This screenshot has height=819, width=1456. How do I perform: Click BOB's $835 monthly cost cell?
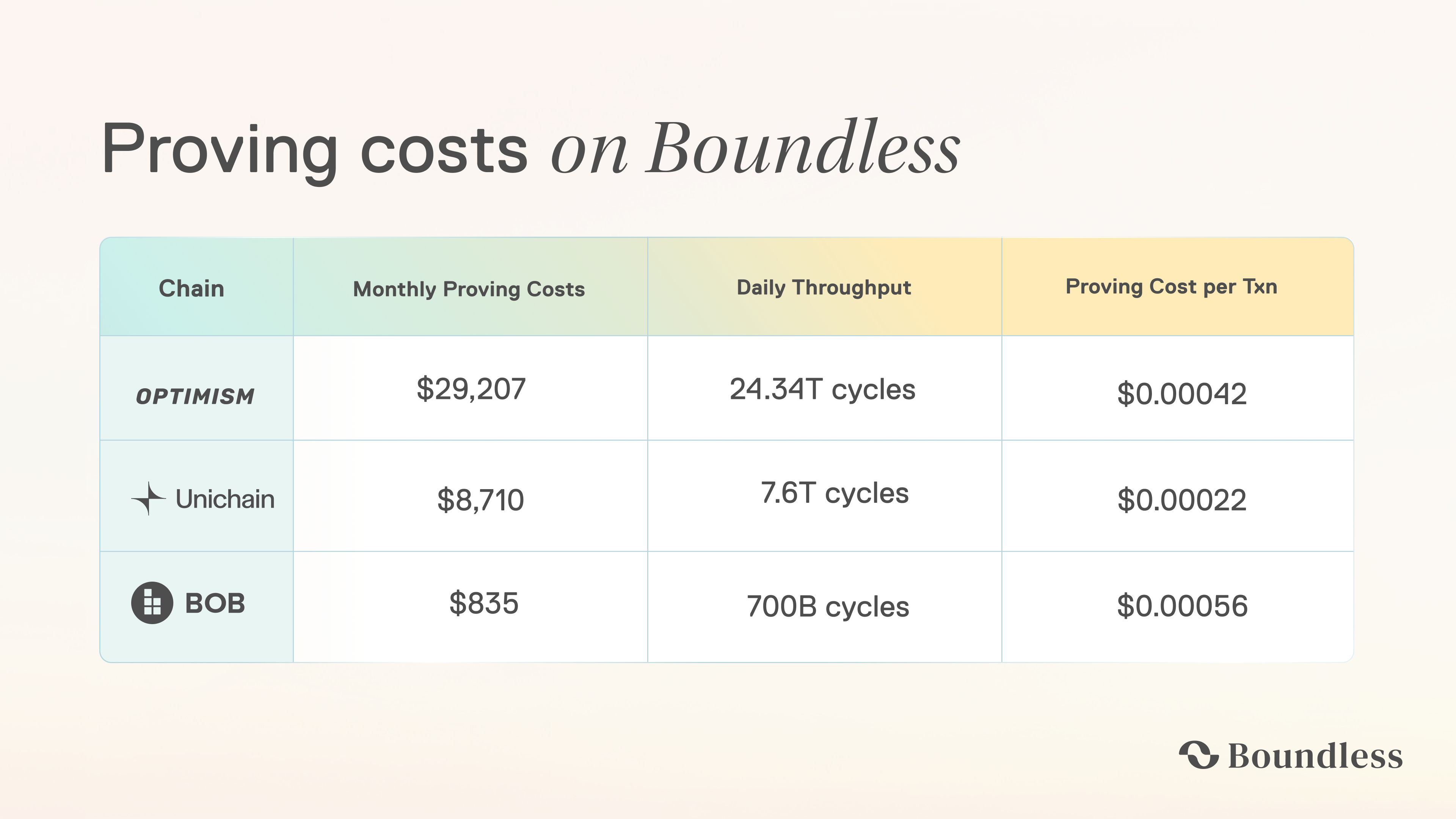point(484,603)
